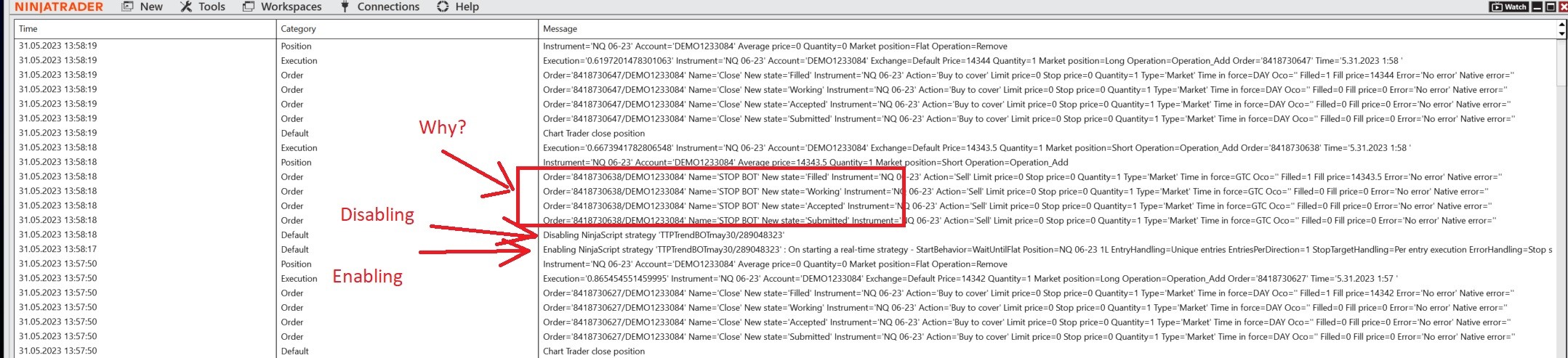Select the Execution message with Price=14342
This screenshot has height=358, width=1568.
tap(970, 279)
